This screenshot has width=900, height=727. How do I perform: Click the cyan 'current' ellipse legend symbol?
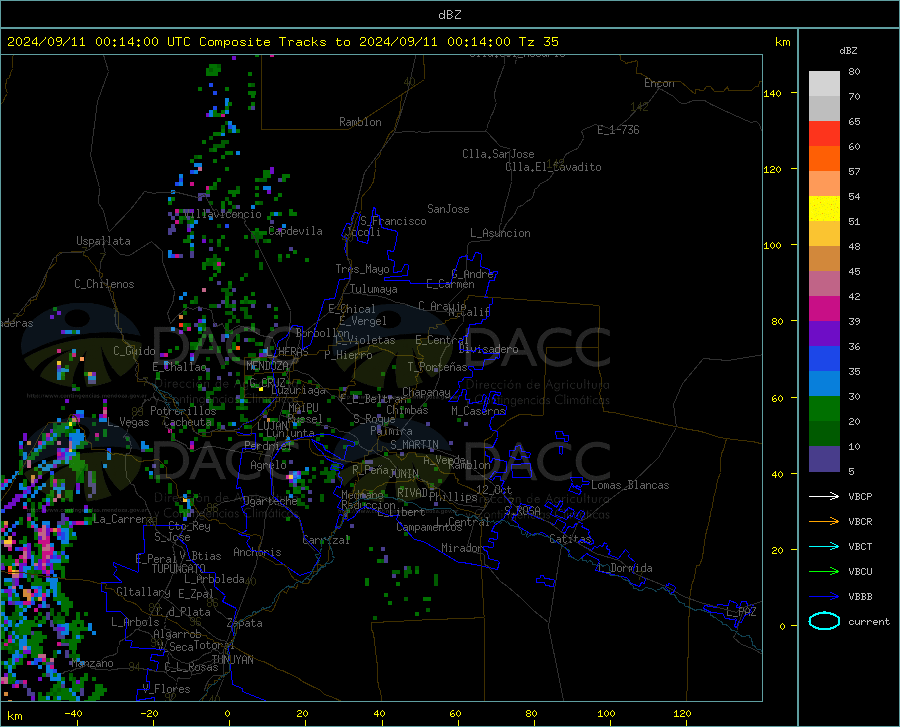coord(824,621)
